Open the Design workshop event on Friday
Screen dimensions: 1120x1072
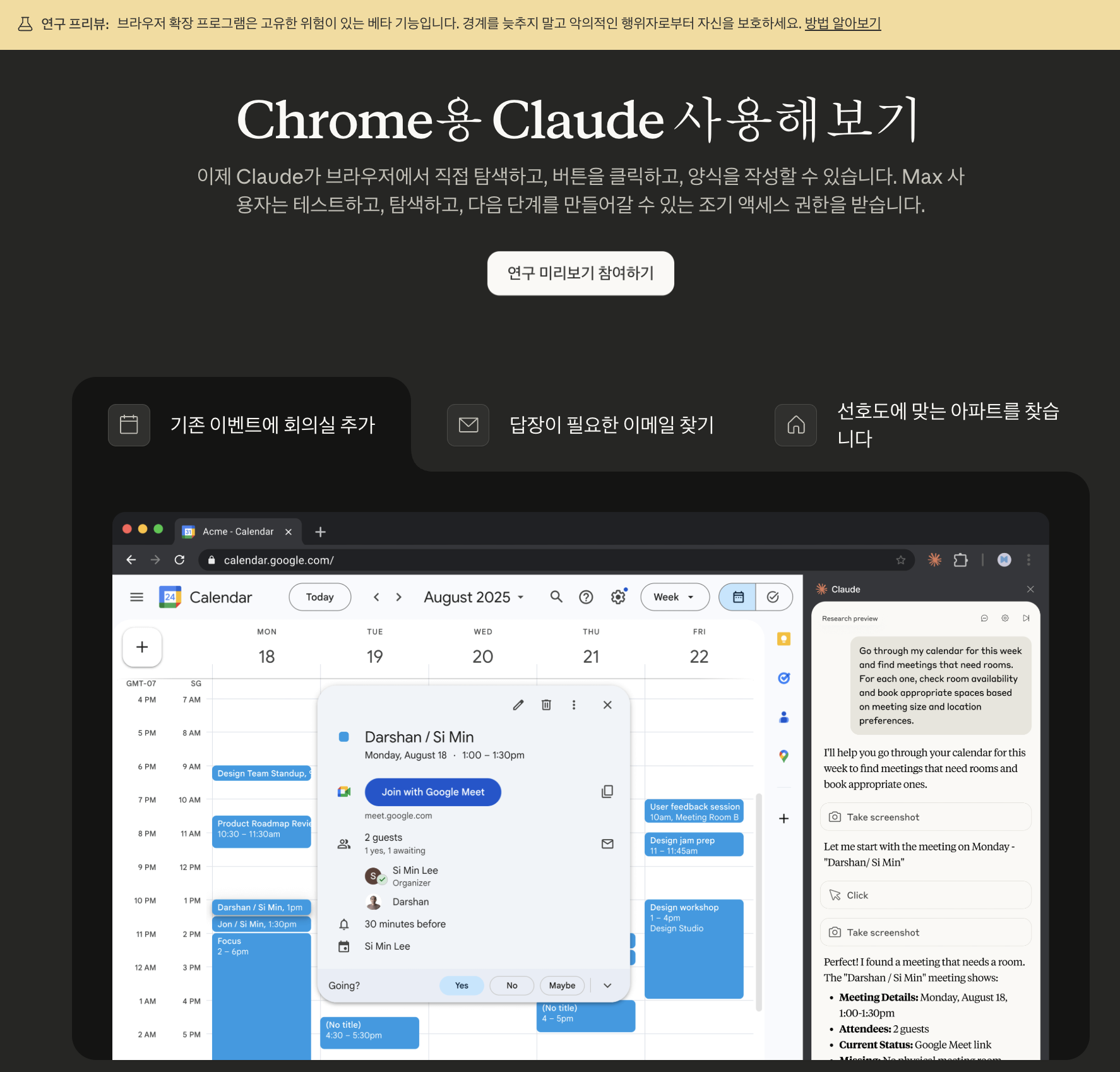[694, 949]
